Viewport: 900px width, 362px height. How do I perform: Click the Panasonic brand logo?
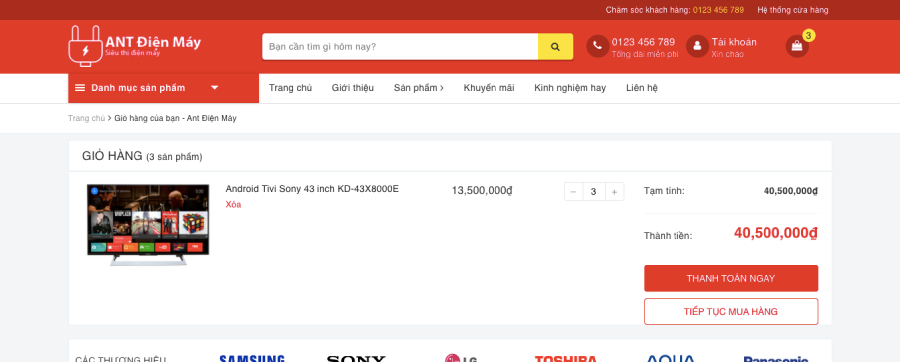775,359
